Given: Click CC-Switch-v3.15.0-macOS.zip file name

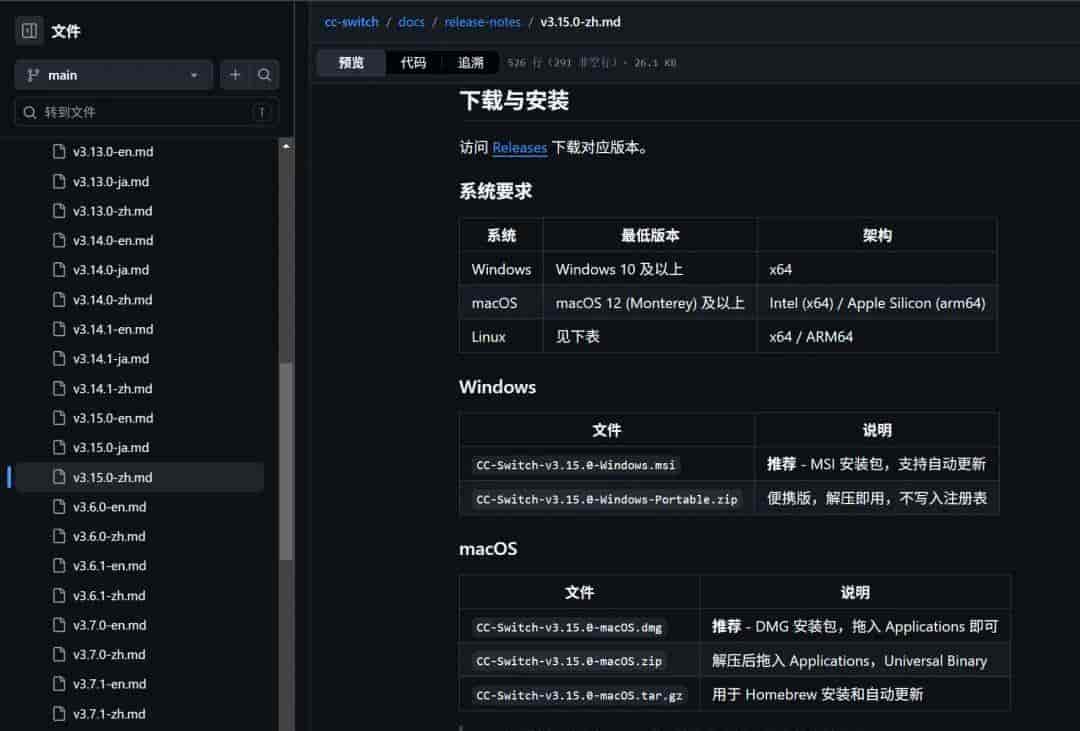Looking at the screenshot, I should pyautogui.click(x=569, y=661).
